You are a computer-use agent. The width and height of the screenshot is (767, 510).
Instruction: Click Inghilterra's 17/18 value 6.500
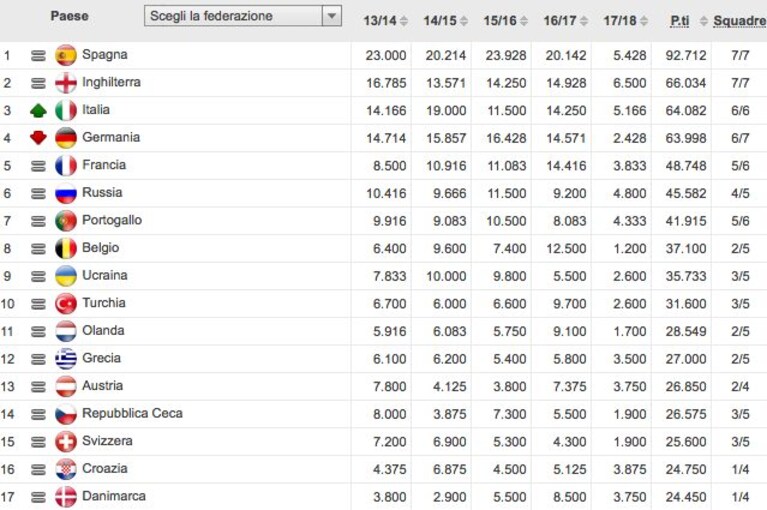(x=630, y=83)
